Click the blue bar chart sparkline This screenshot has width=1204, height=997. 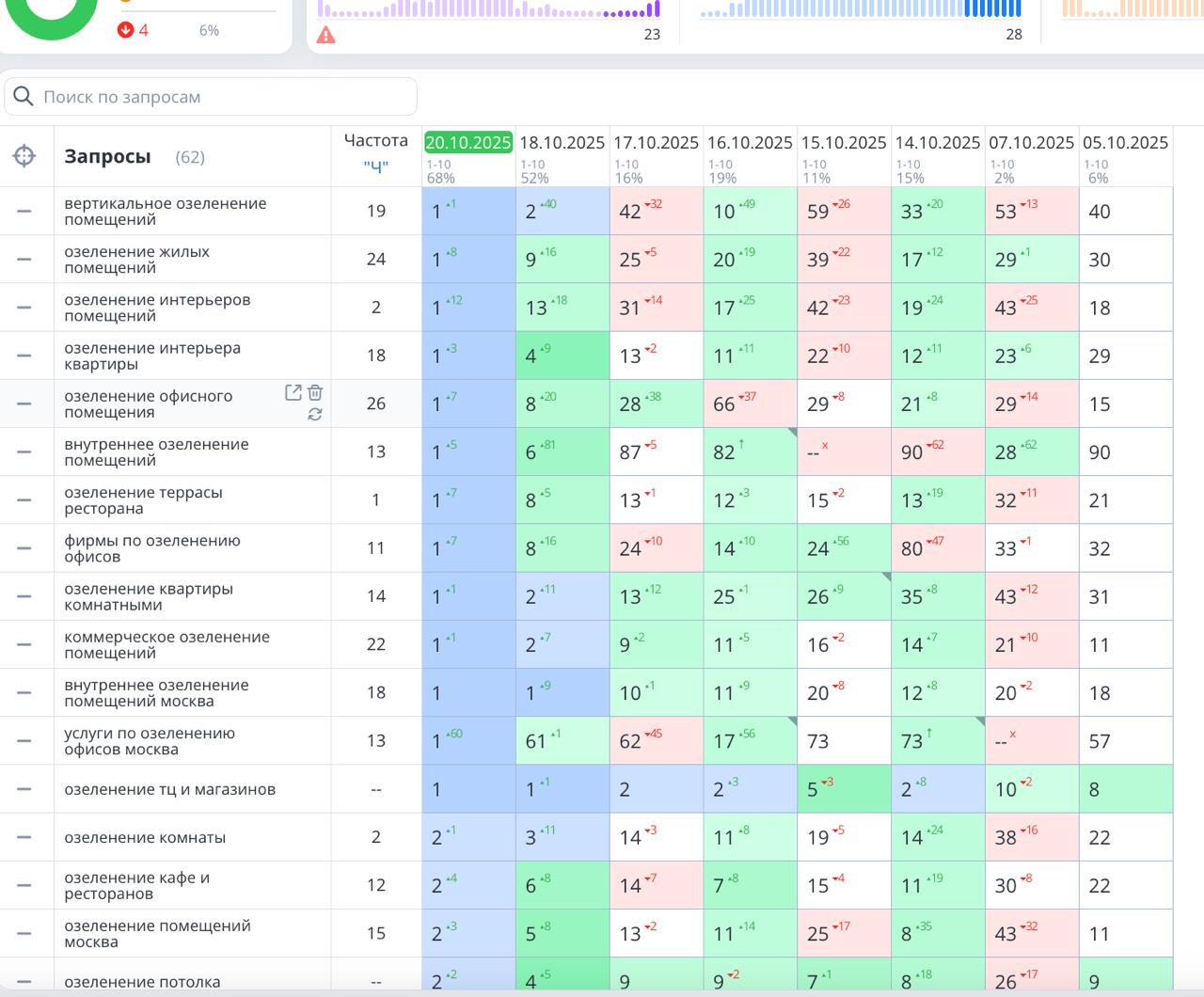(861, 8)
